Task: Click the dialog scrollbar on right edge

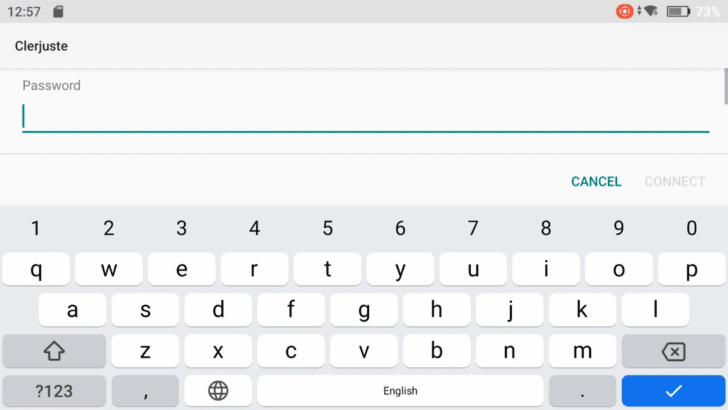Action: coord(726,87)
